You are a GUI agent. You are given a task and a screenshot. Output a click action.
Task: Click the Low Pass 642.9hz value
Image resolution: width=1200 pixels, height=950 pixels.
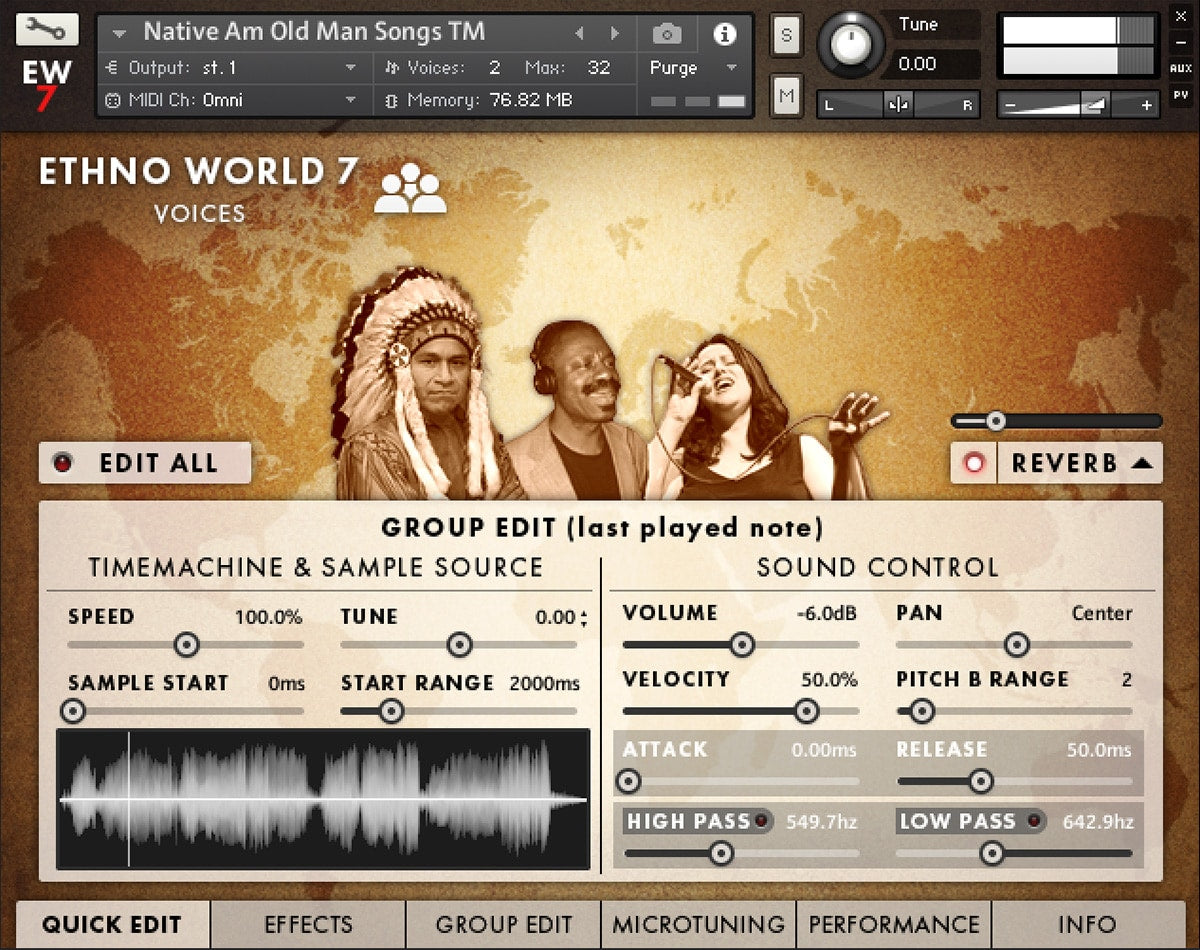click(1099, 822)
